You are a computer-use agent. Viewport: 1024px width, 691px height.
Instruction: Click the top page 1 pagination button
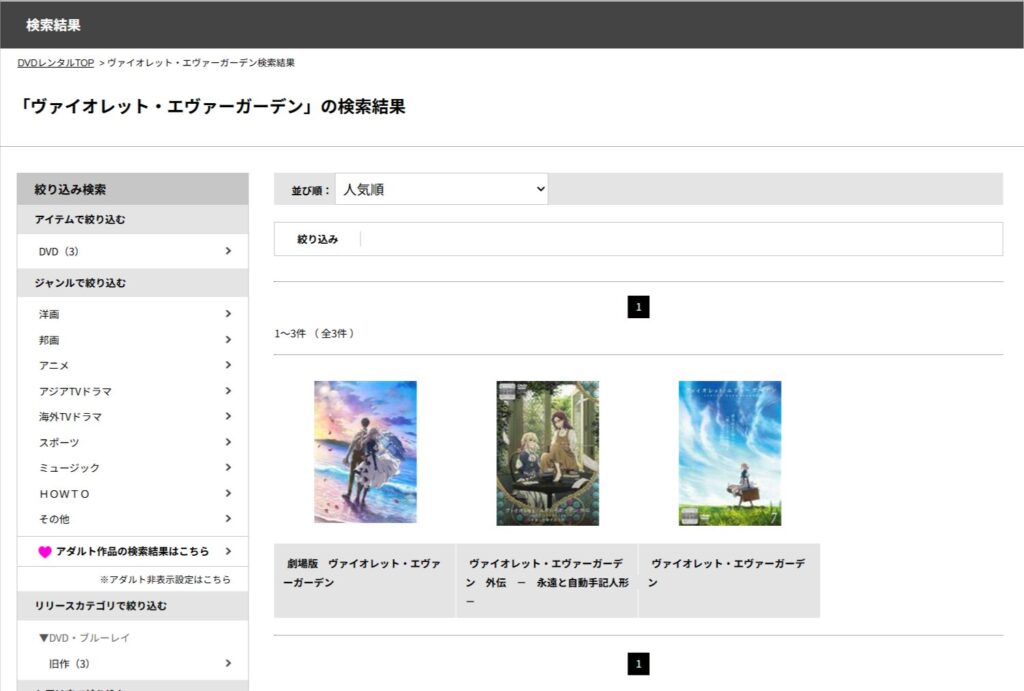pyautogui.click(x=638, y=307)
